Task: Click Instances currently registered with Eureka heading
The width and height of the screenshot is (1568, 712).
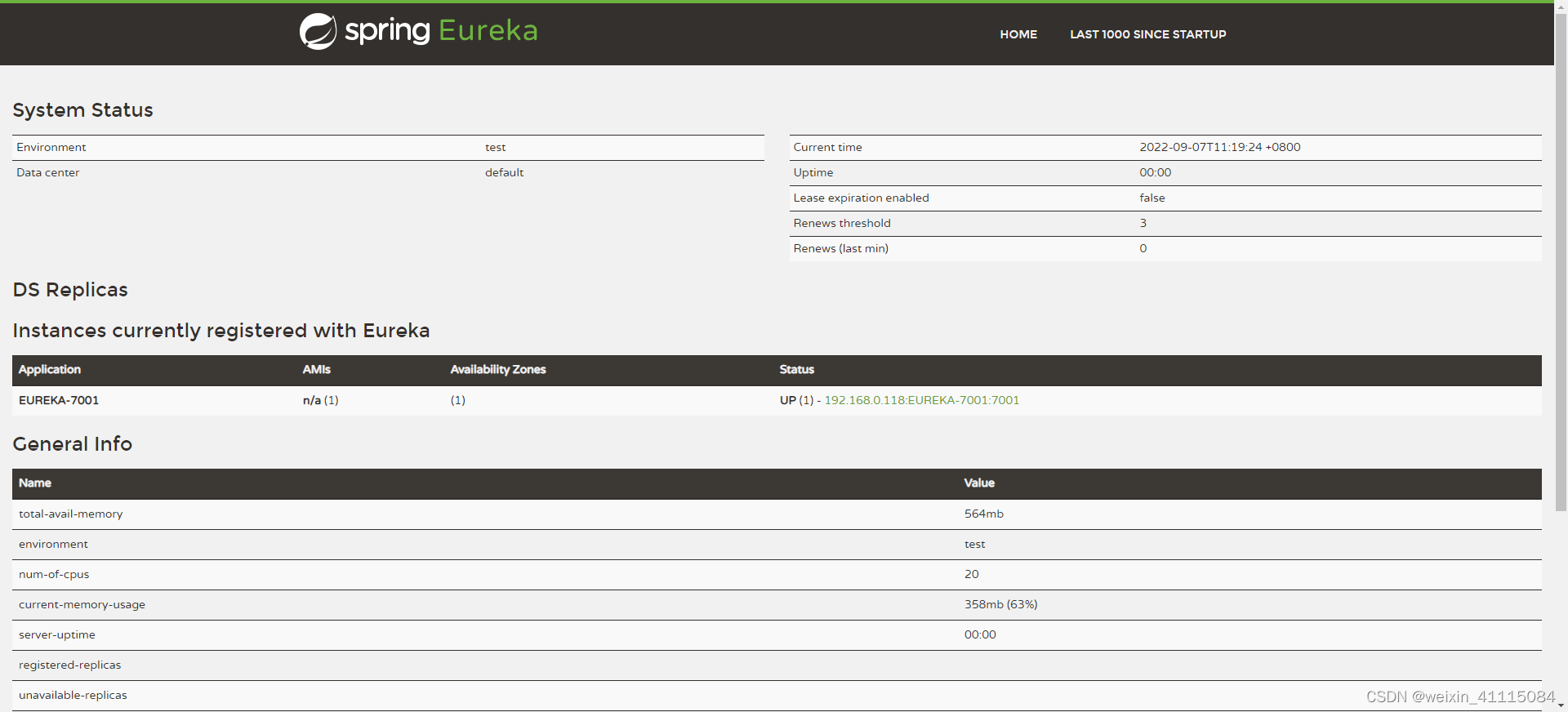Action: click(221, 331)
